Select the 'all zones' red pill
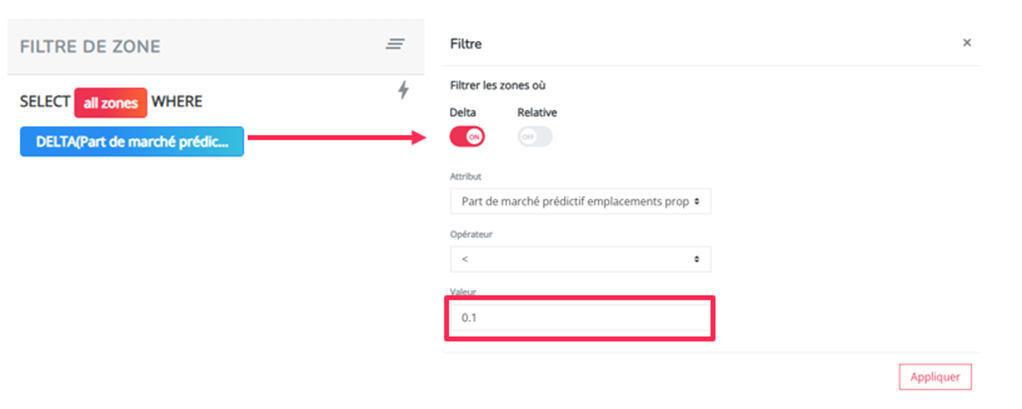The image size is (1022, 409). [111, 102]
